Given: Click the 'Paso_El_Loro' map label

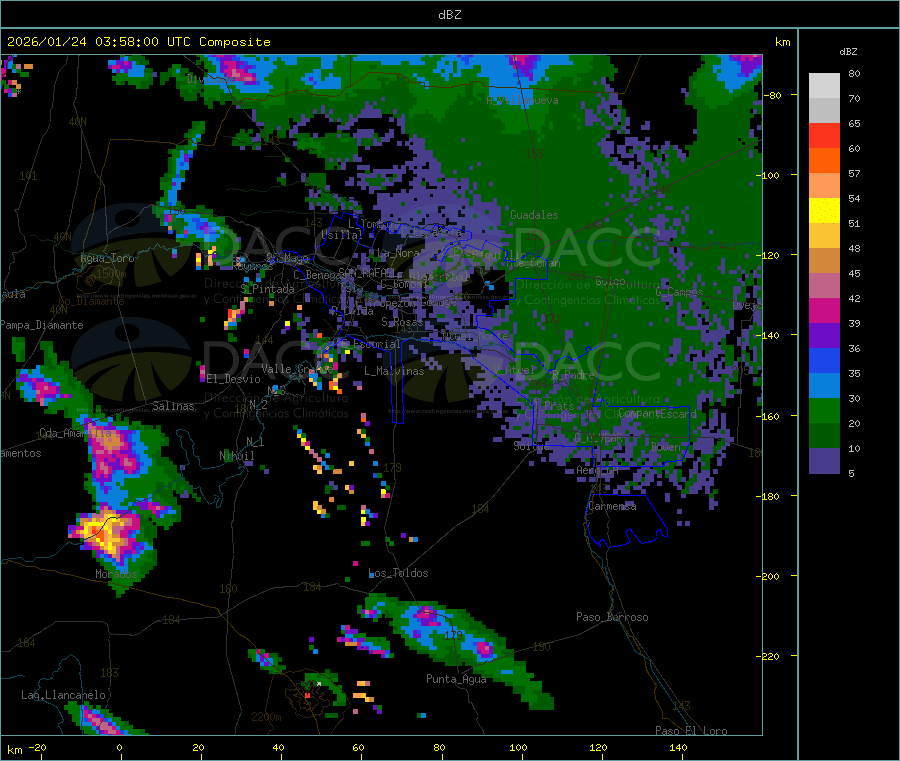Looking at the screenshot, I should (691, 731).
